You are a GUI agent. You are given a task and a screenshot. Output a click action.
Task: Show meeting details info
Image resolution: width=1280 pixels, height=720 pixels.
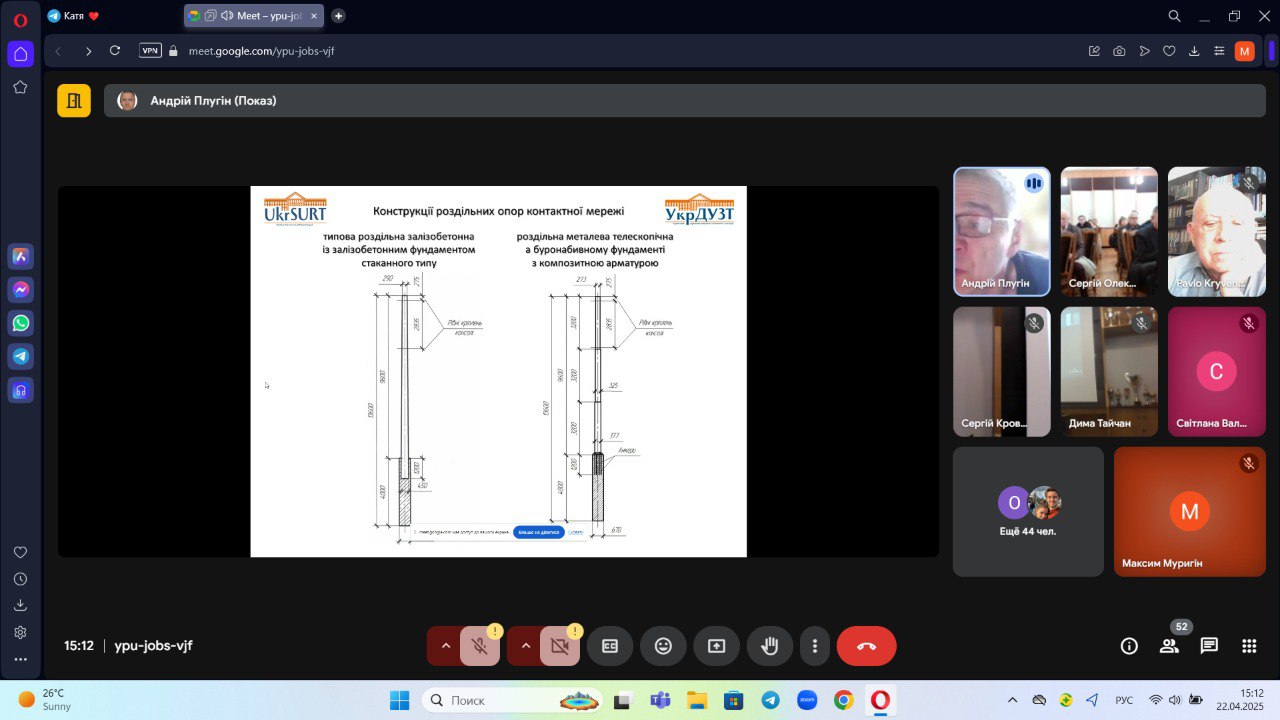[x=1129, y=646]
